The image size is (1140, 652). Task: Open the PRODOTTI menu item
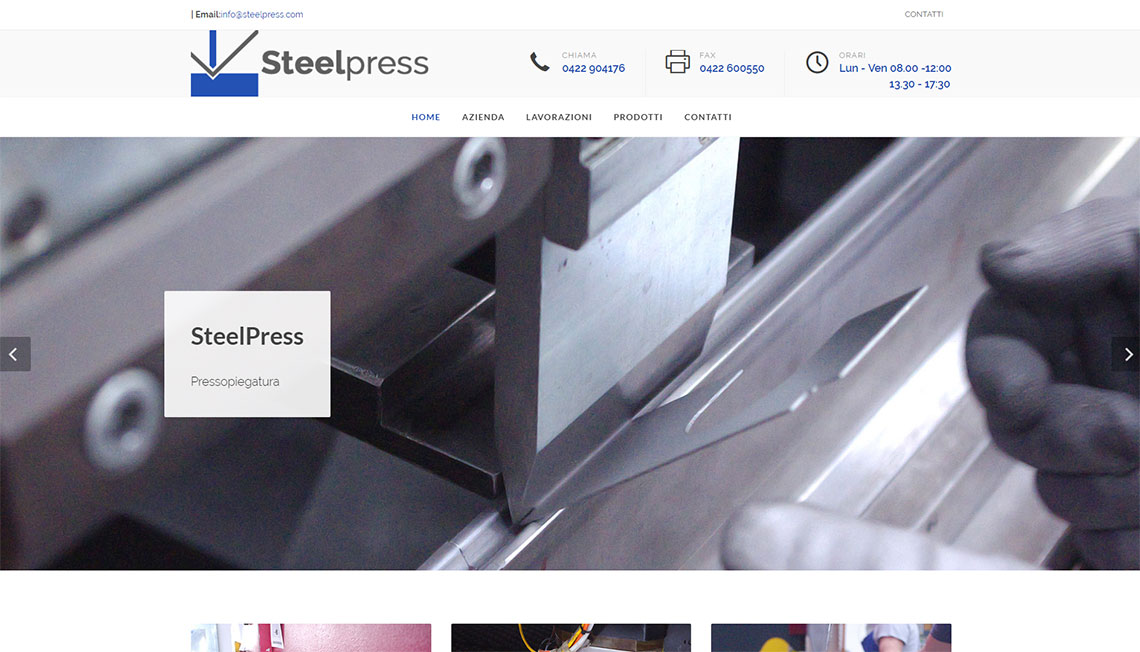pos(638,117)
